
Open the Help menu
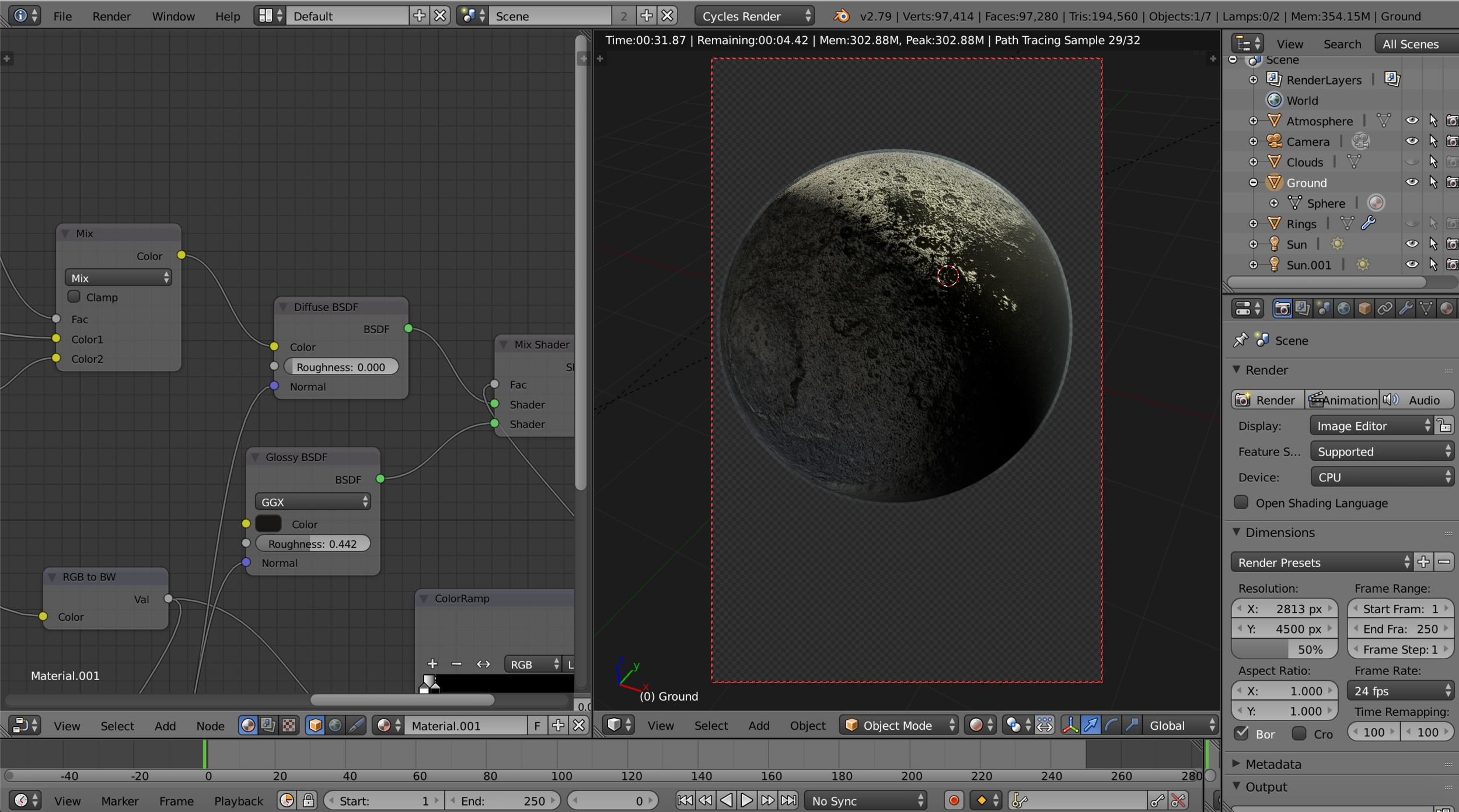tap(228, 16)
